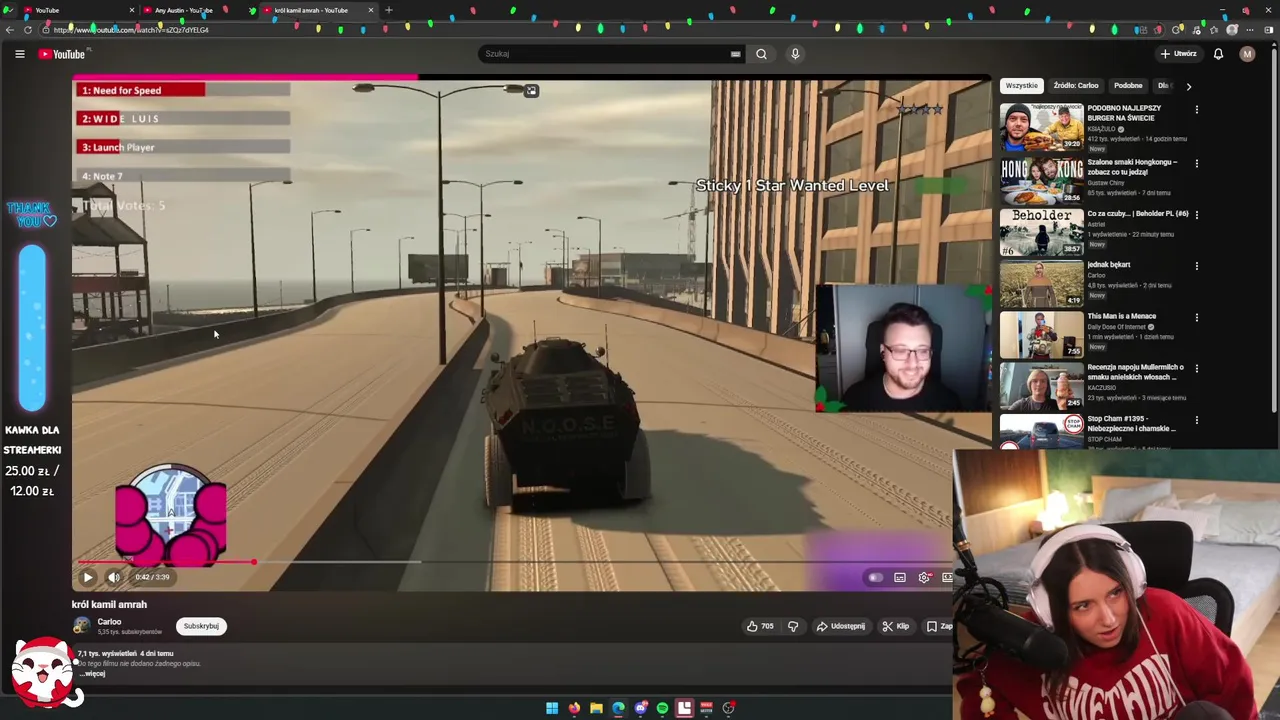Open the Beholder PL #6 video thumbnail
The image size is (1280, 720).
1041,231
